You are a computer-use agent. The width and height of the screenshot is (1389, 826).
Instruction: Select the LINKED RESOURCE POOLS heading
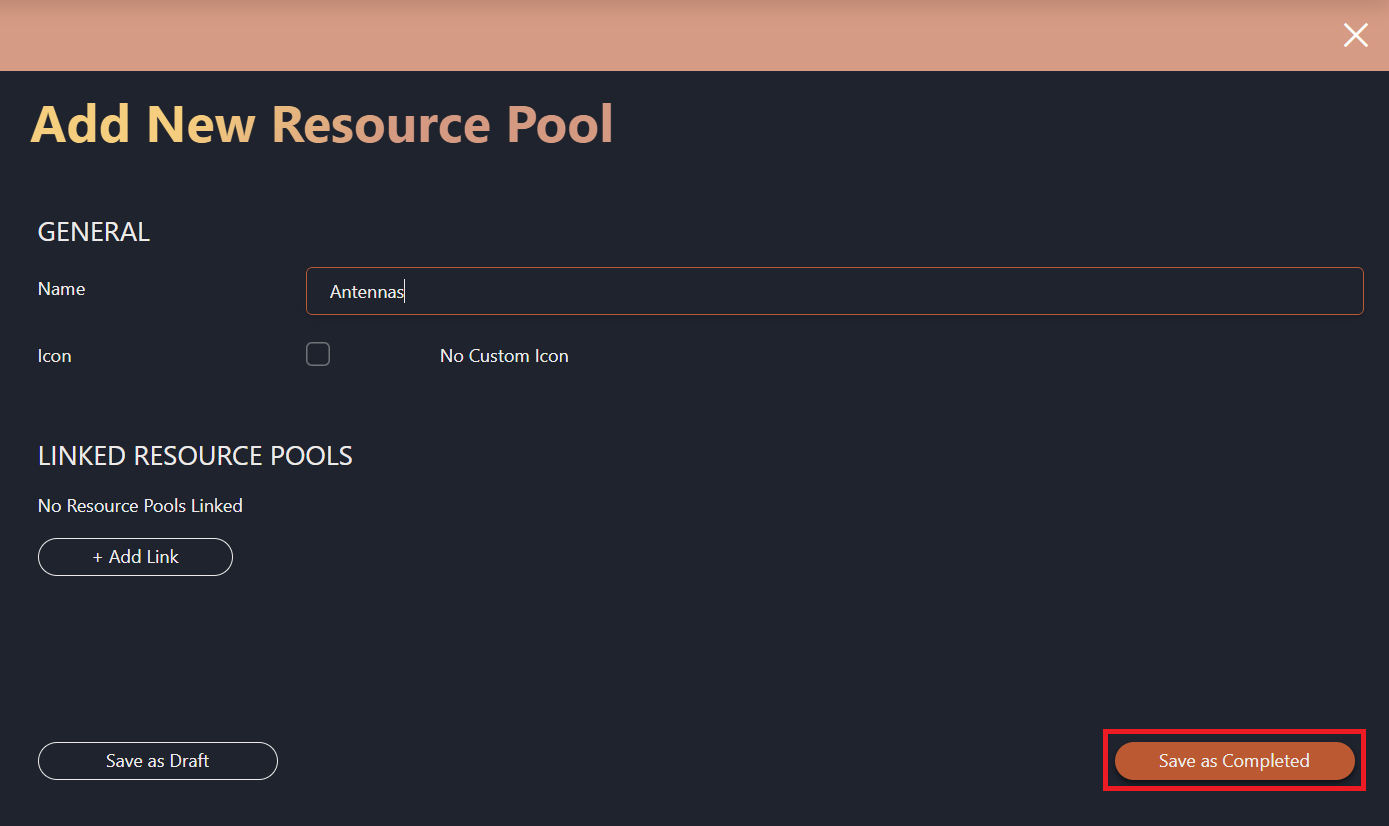point(195,456)
